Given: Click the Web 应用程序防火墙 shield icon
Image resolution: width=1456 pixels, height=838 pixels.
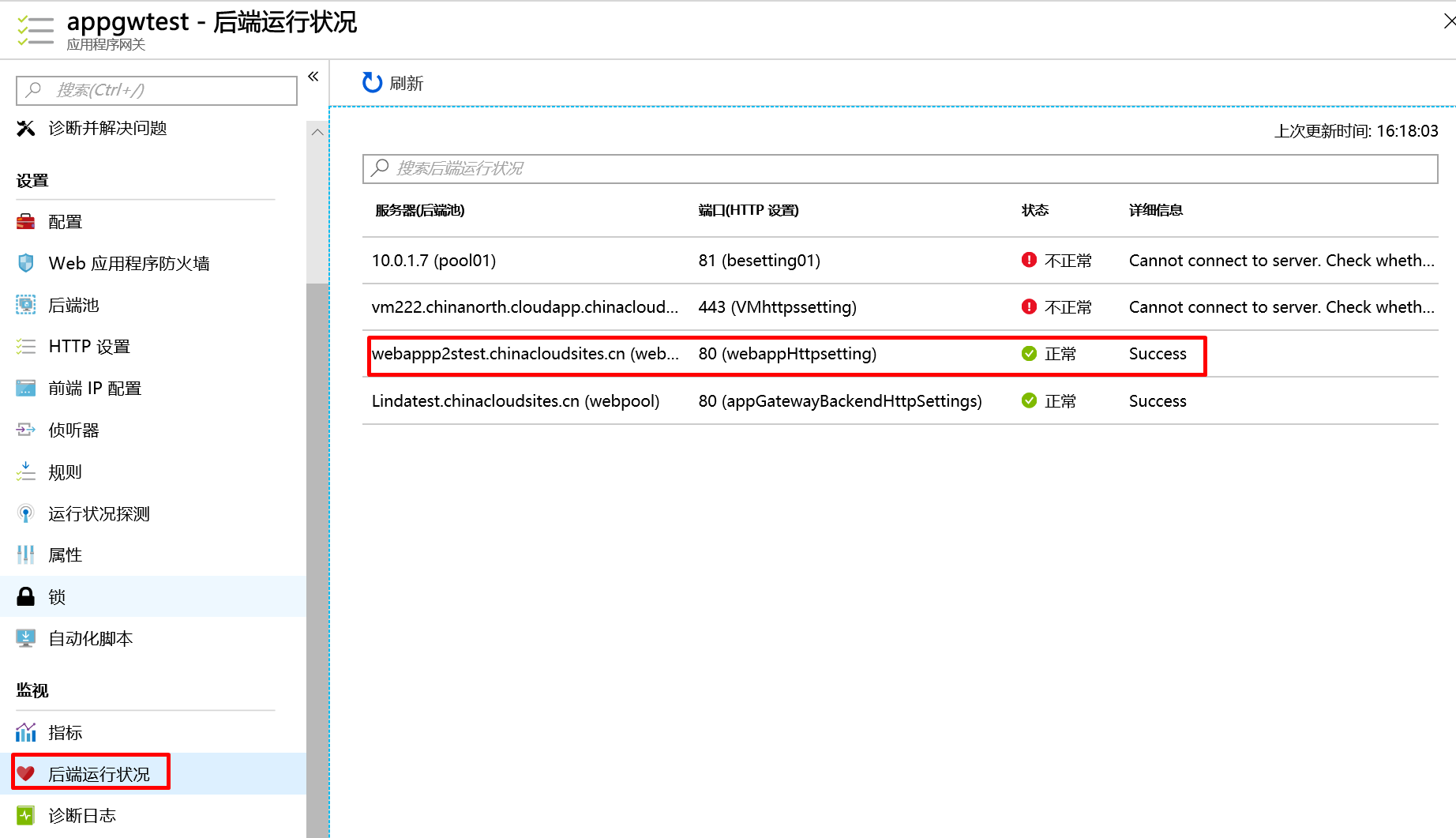Looking at the screenshot, I should tap(26, 263).
